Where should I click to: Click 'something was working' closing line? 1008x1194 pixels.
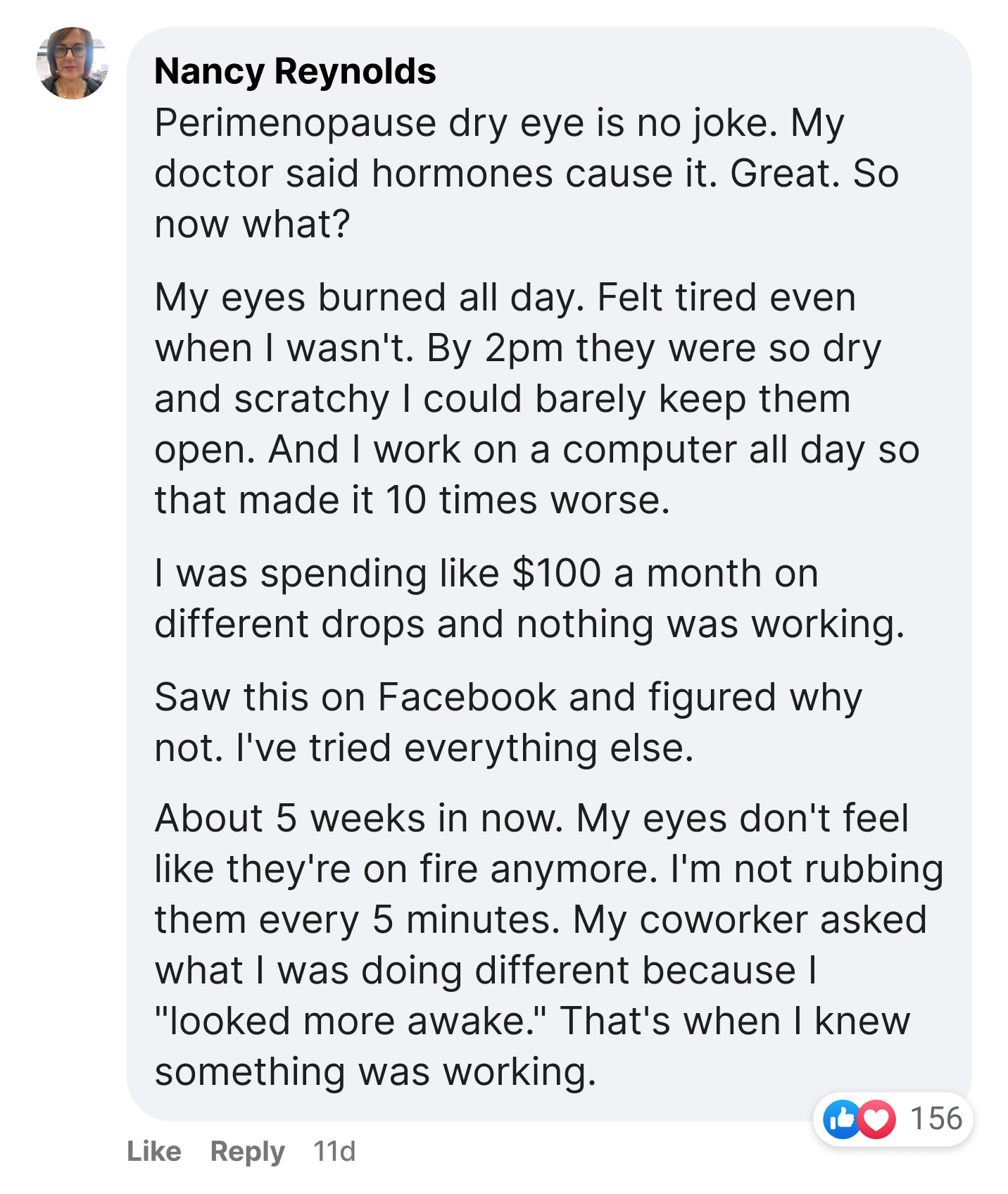coord(374,1072)
